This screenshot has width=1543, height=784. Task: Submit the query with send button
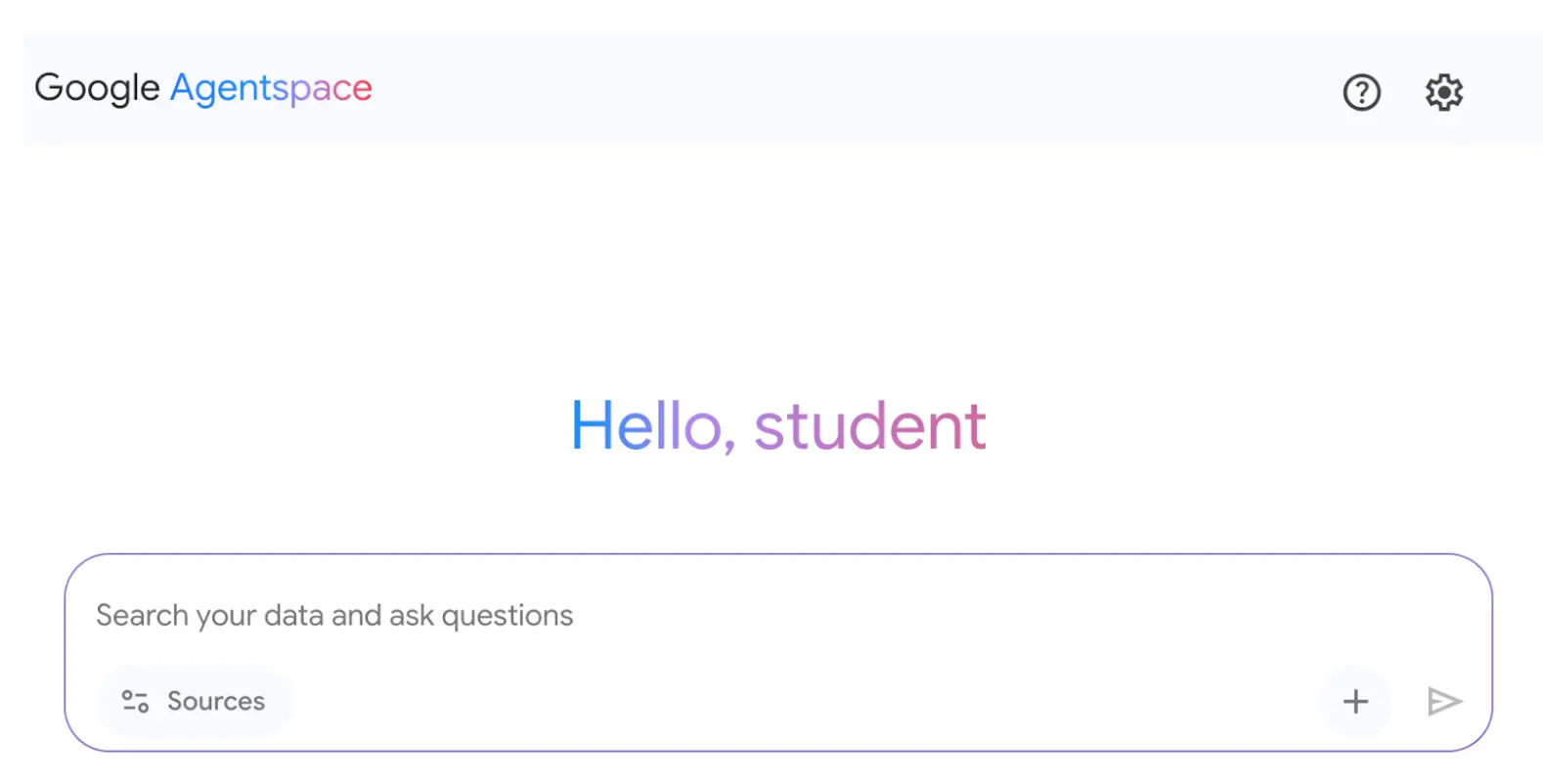click(1443, 701)
